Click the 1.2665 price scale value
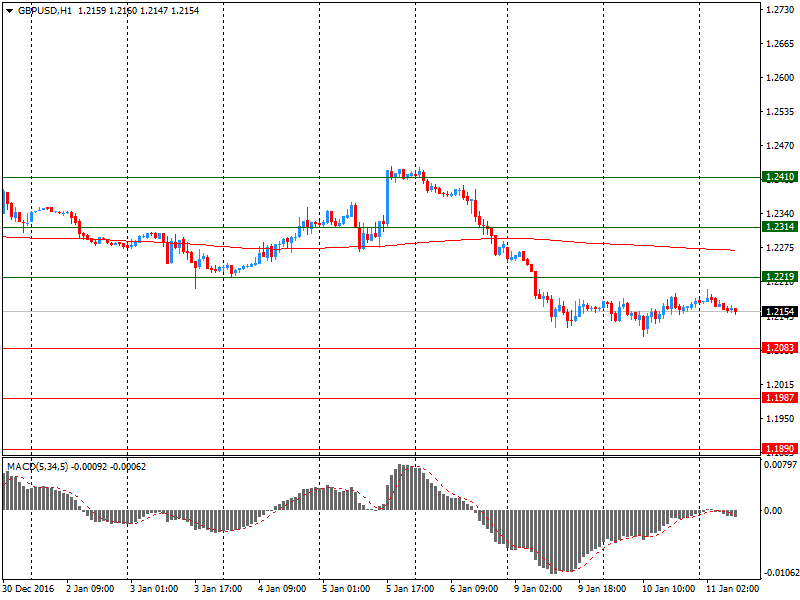 [780, 44]
